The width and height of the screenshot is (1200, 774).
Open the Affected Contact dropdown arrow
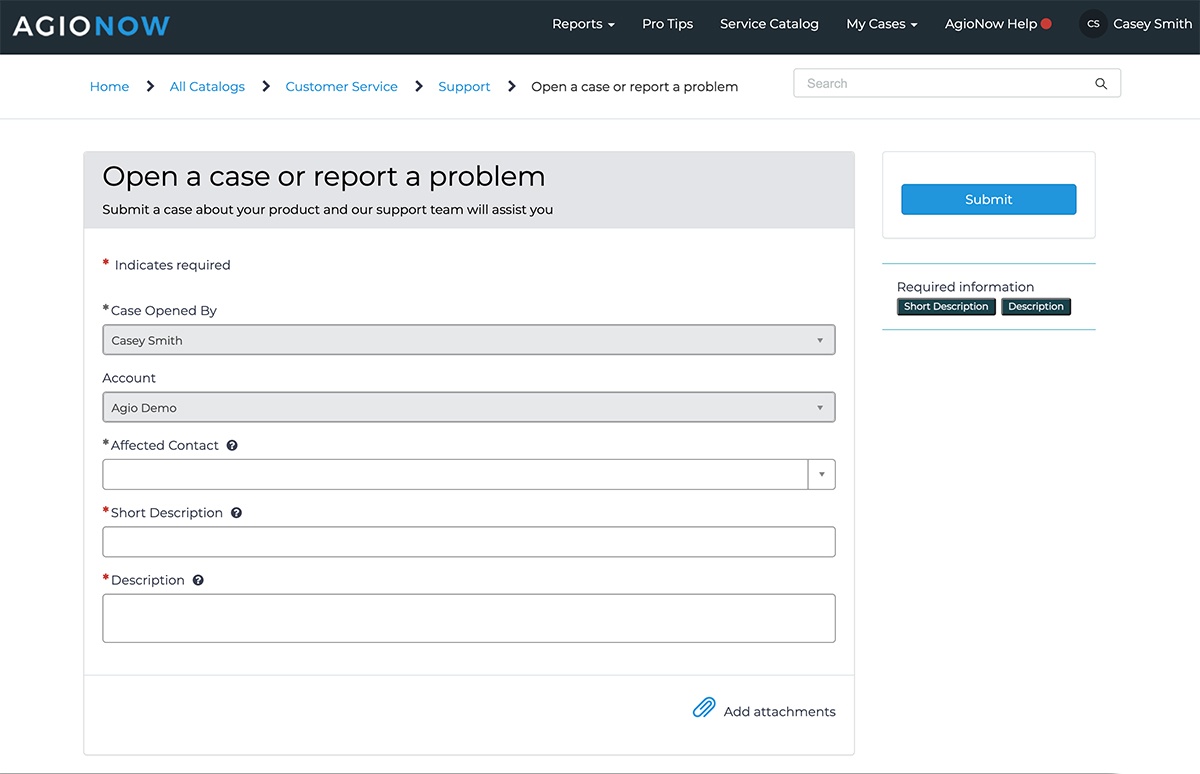point(821,475)
